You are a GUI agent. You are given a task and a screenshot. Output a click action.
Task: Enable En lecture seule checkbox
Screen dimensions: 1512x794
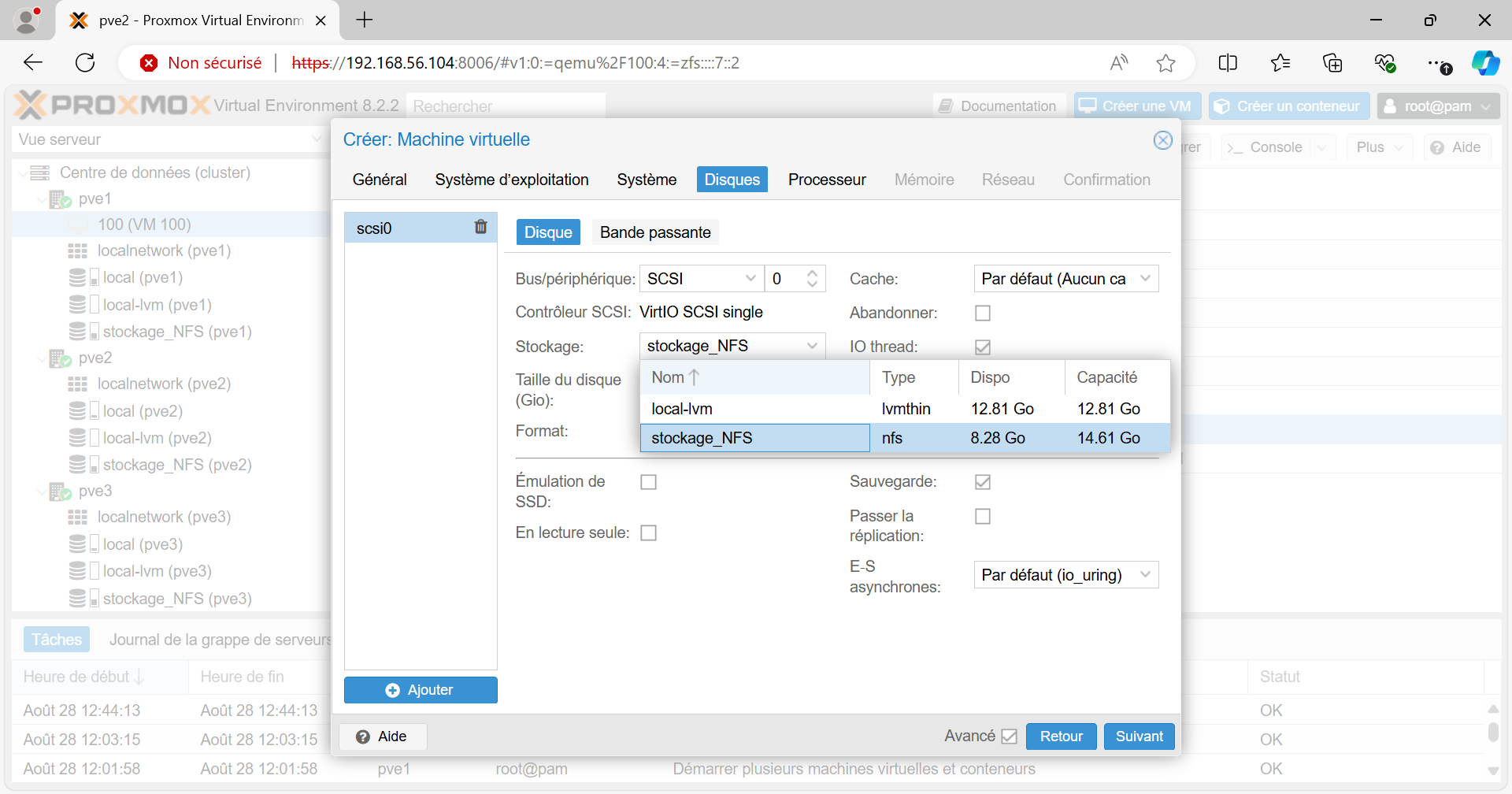pos(648,532)
